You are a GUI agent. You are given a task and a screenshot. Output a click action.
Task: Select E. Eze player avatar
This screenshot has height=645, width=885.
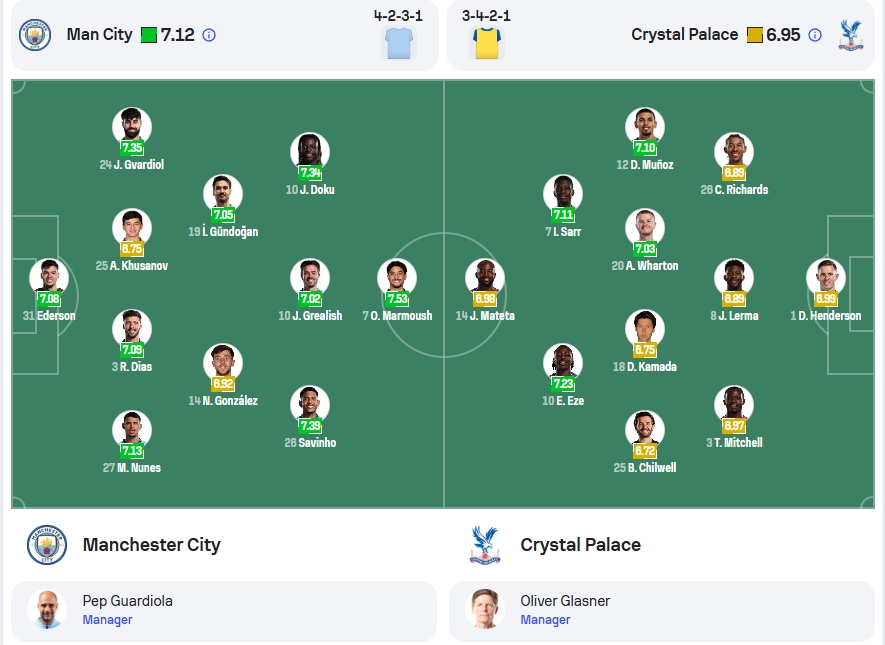[x=563, y=362]
